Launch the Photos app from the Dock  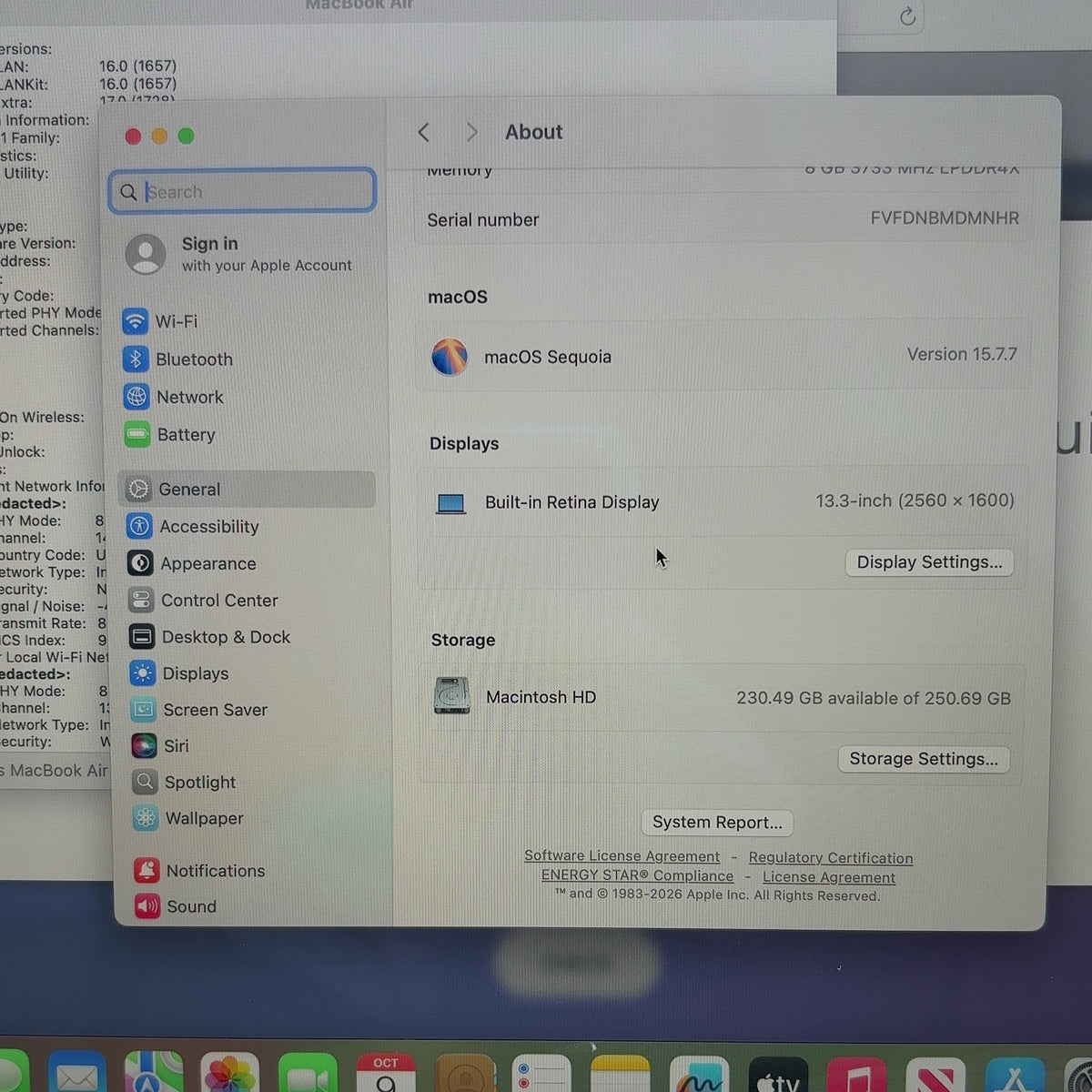point(229,1076)
